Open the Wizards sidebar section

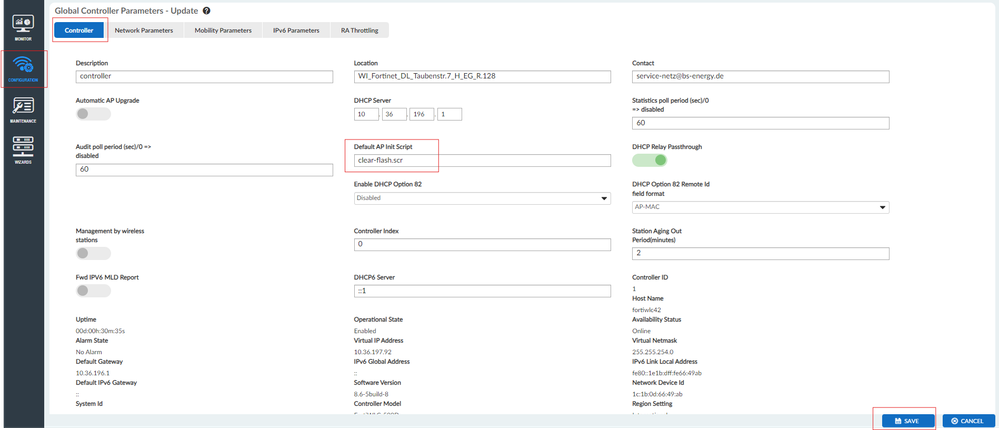22,149
